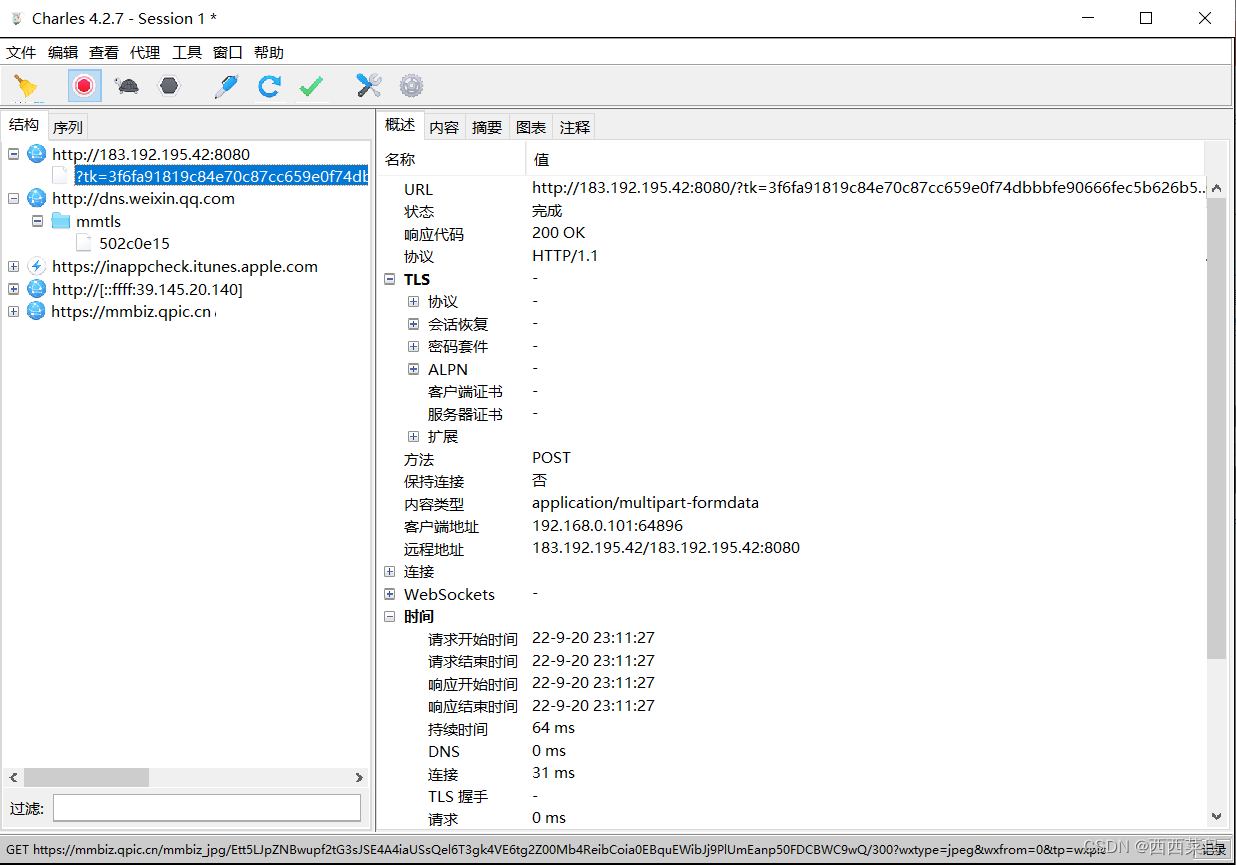Click inside the 过滤 filter input field
This screenshot has height=865, width=1236.
tap(205, 807)
